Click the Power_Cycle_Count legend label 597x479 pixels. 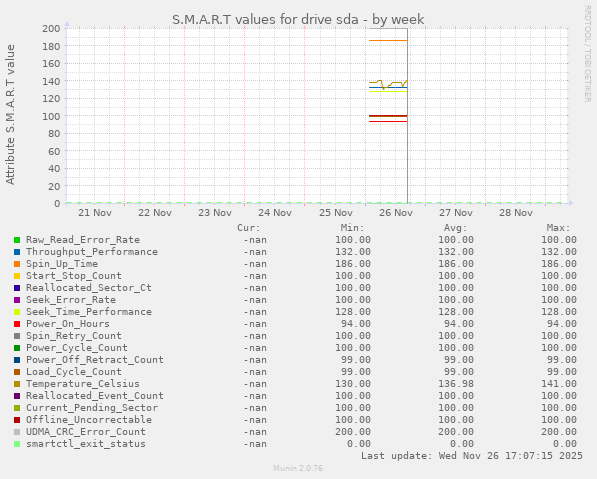77,348
